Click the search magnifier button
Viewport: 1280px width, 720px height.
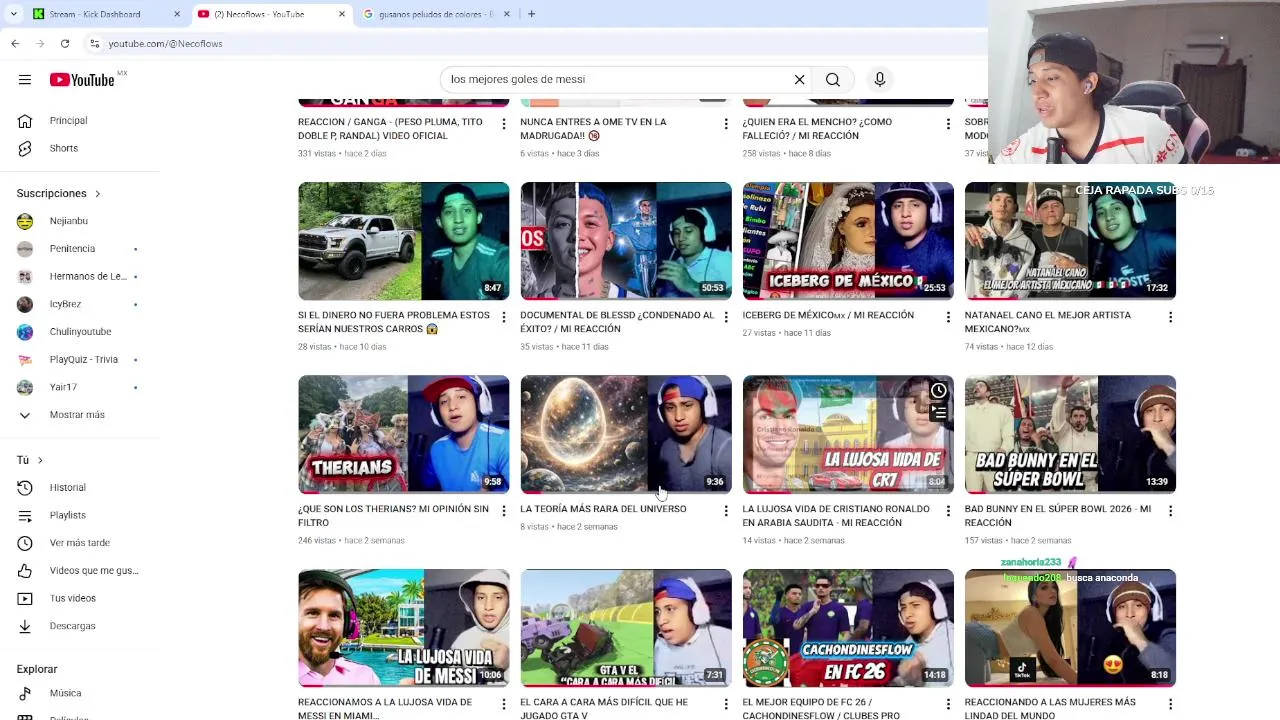click(832, 80)
